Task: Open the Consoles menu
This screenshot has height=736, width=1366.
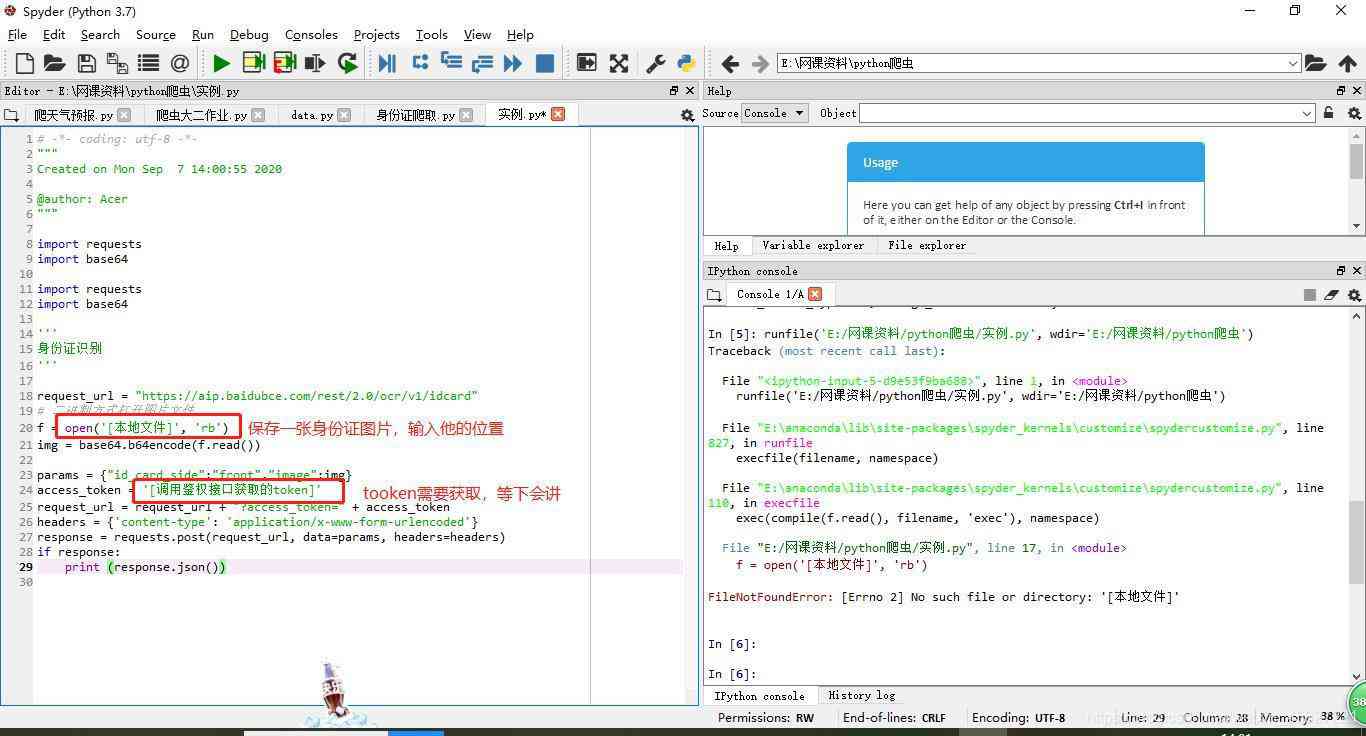Action: click(311, 34)
